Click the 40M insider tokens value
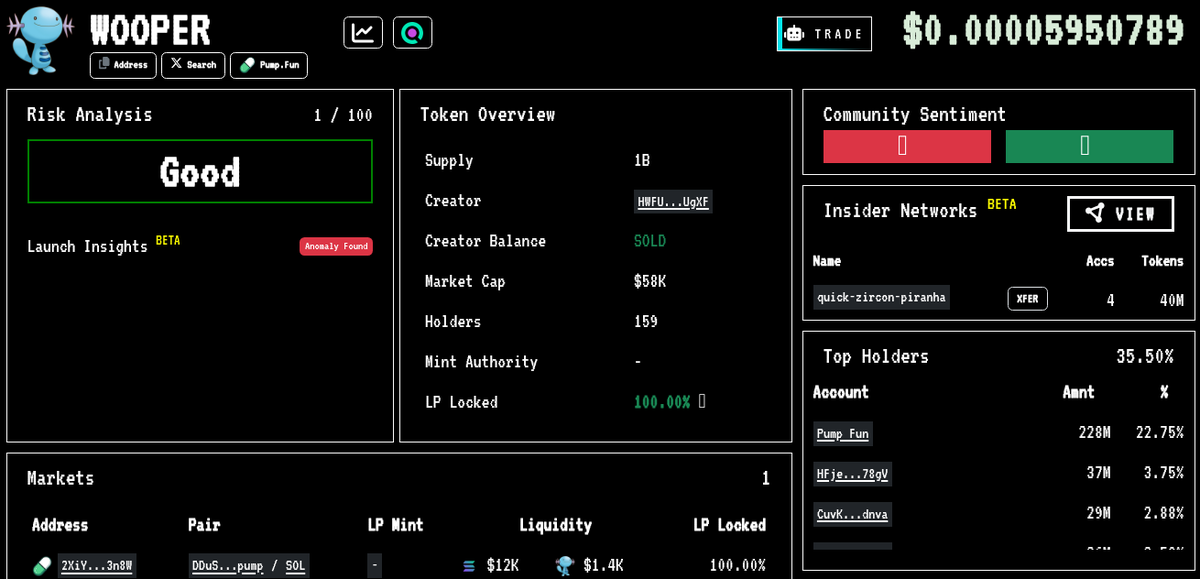 [x=1172, y=299]
